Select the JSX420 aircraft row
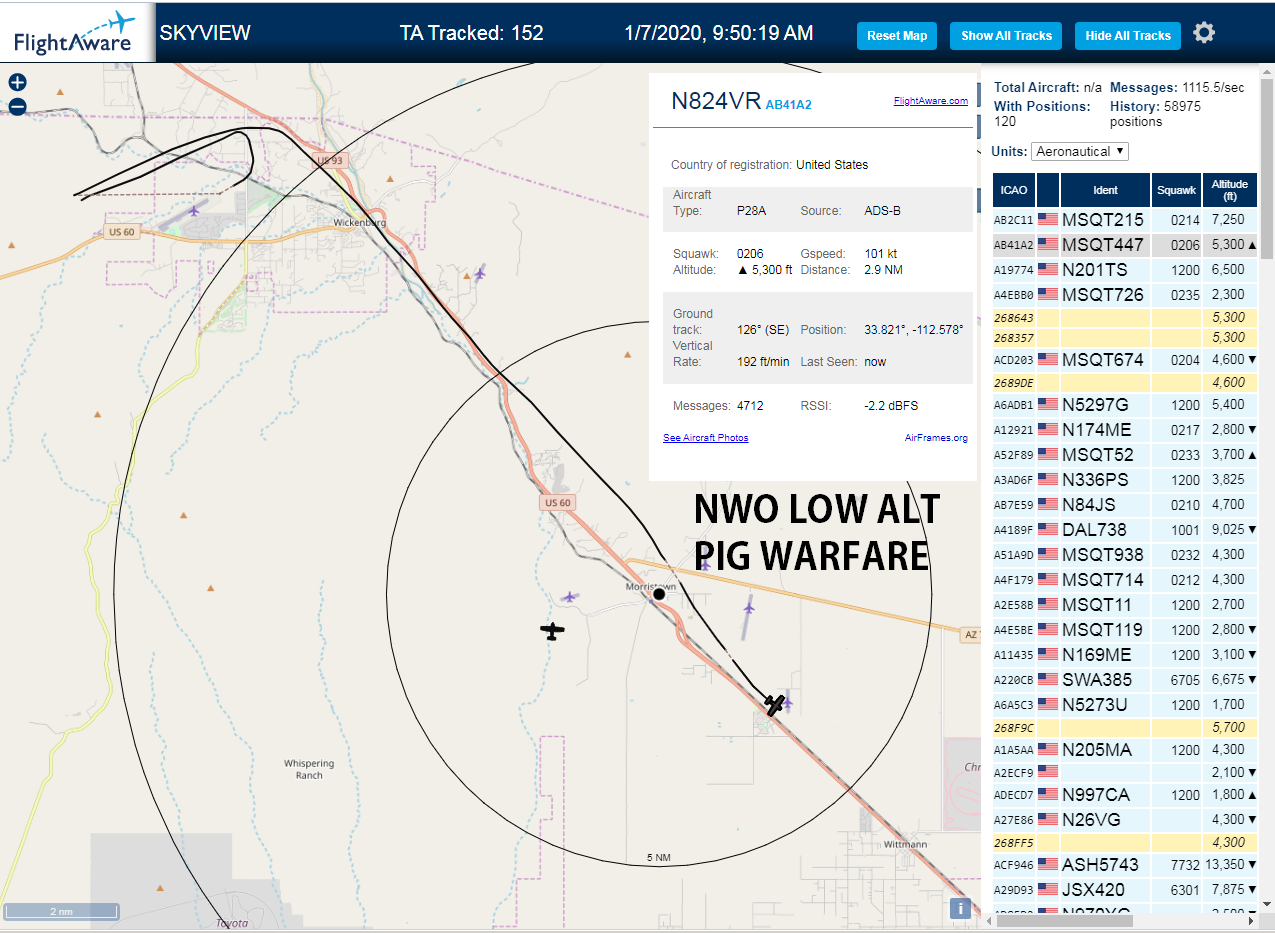This screenshot has height=933, width=1275. coord(1125,889)
